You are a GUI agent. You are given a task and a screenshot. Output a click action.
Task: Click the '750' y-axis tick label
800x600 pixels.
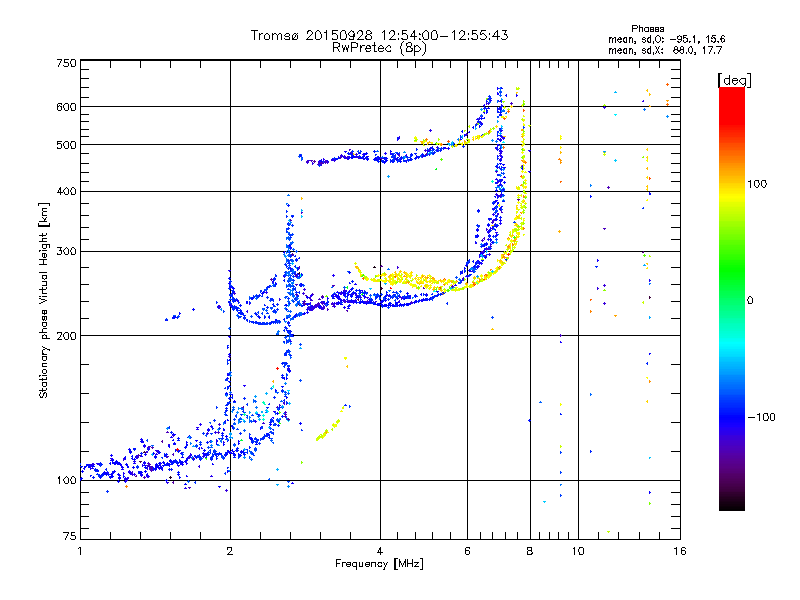coord(66,63)
